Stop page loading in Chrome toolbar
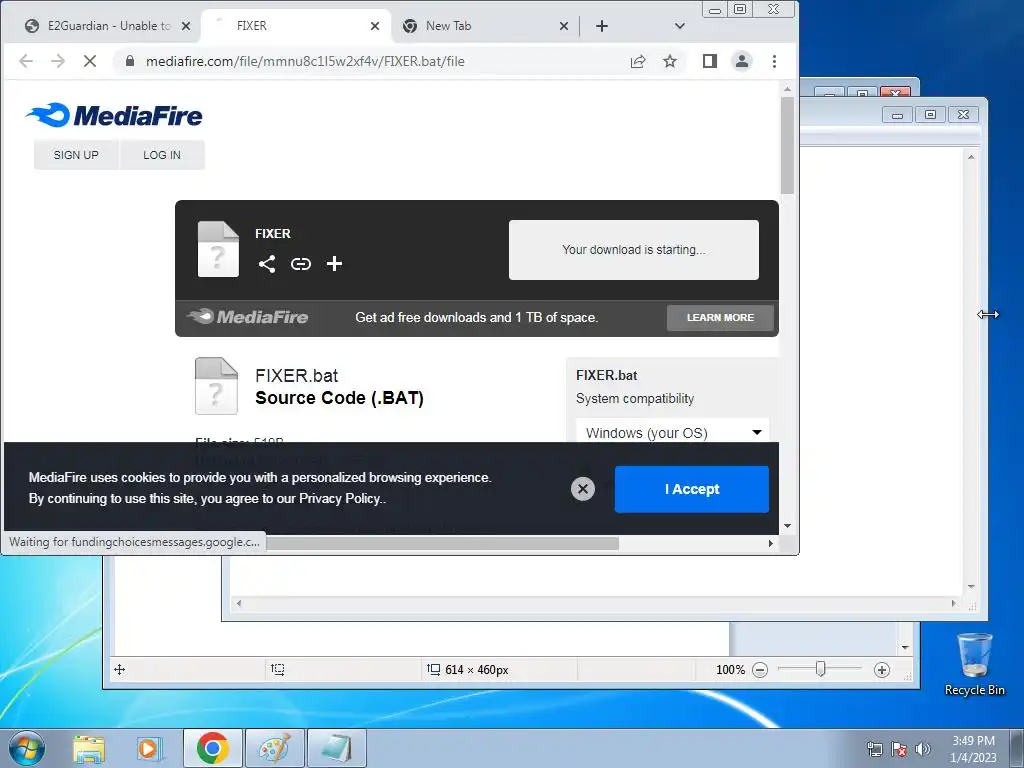1024x768 pixels. coord(90,61)
